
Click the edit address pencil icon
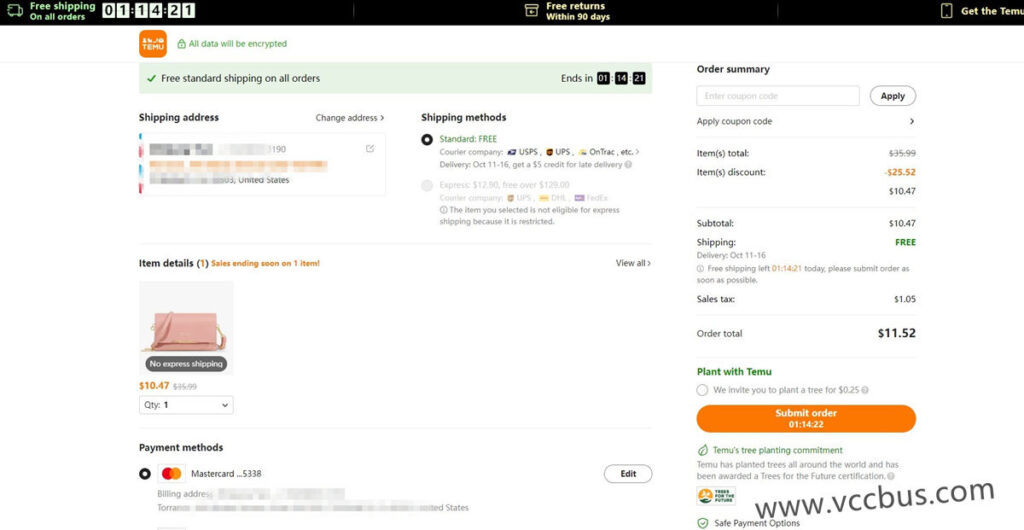click(x=370, y=149)
